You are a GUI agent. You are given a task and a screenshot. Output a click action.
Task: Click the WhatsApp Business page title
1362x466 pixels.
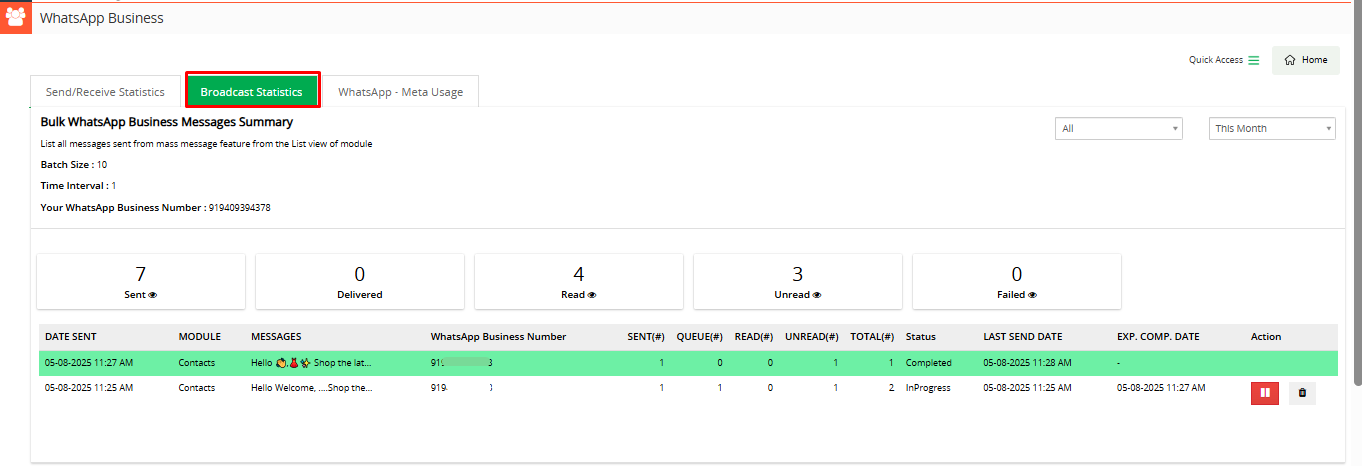click(102, 18)
